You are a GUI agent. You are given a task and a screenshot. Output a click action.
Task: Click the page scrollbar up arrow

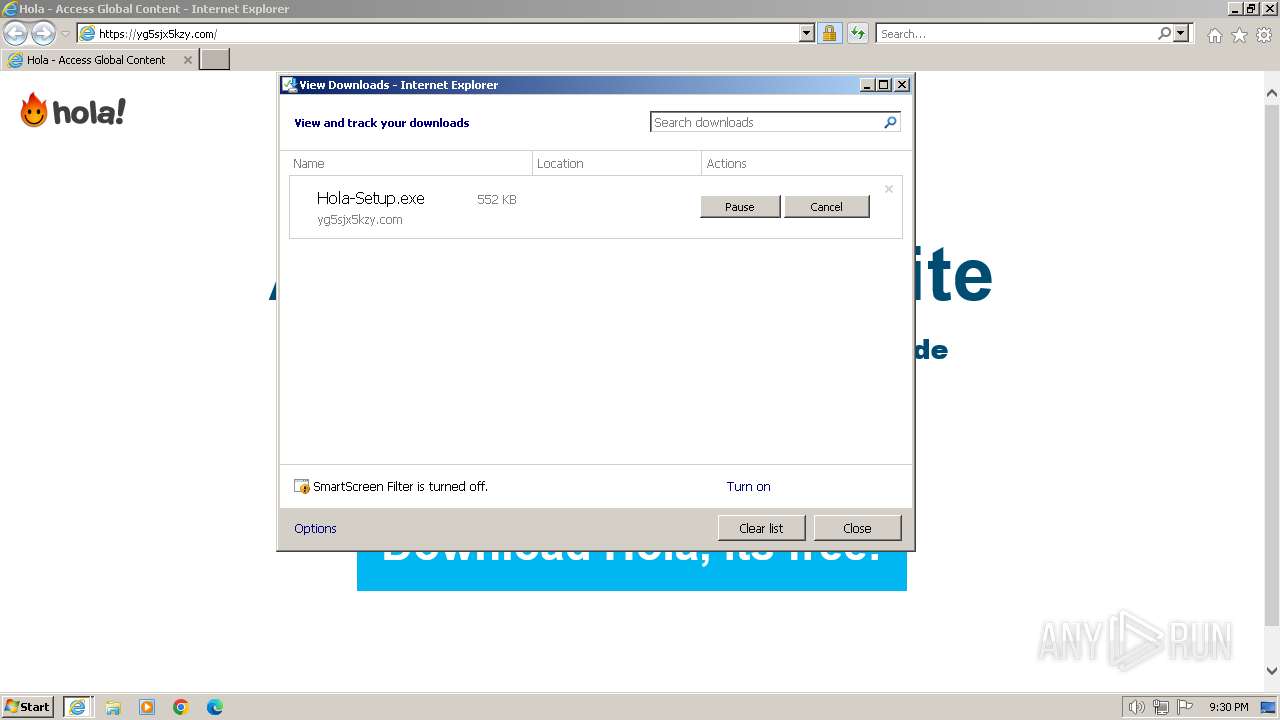(1271, 93)
